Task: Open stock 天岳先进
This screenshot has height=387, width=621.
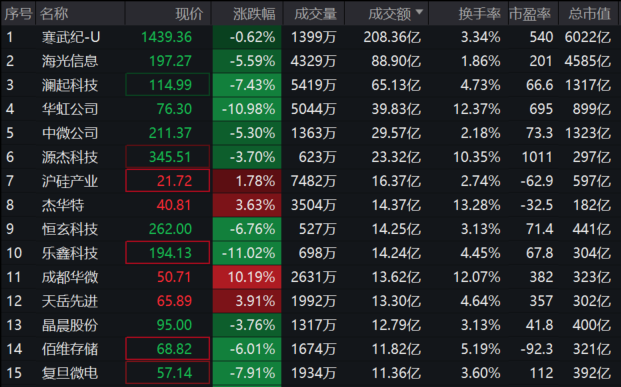Action: 70,301
